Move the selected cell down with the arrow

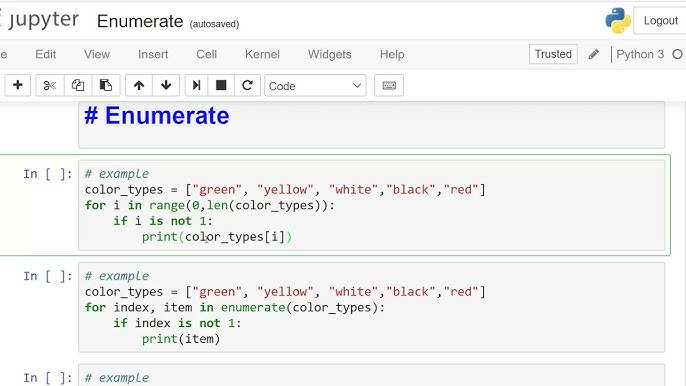(x=166, y=85)
